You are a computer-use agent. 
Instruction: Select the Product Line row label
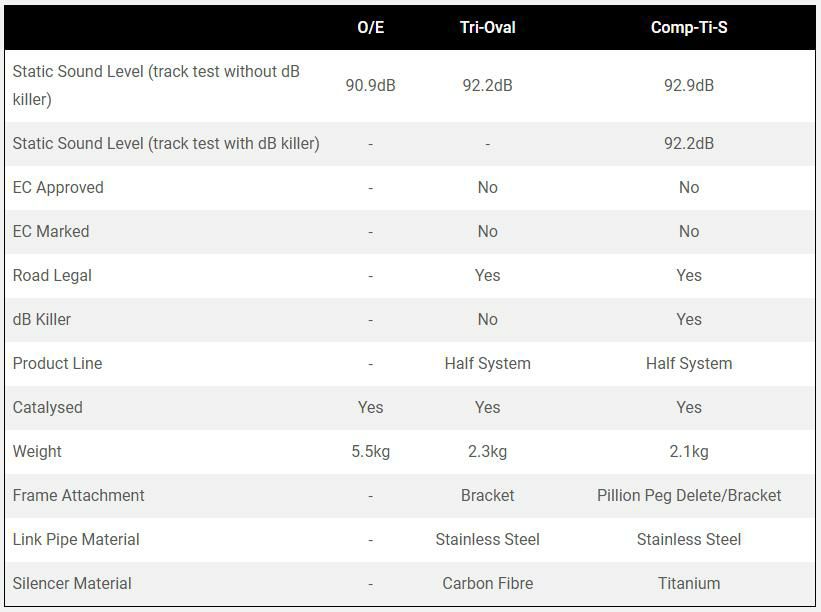pyautogui.click(x=57, y=364)
